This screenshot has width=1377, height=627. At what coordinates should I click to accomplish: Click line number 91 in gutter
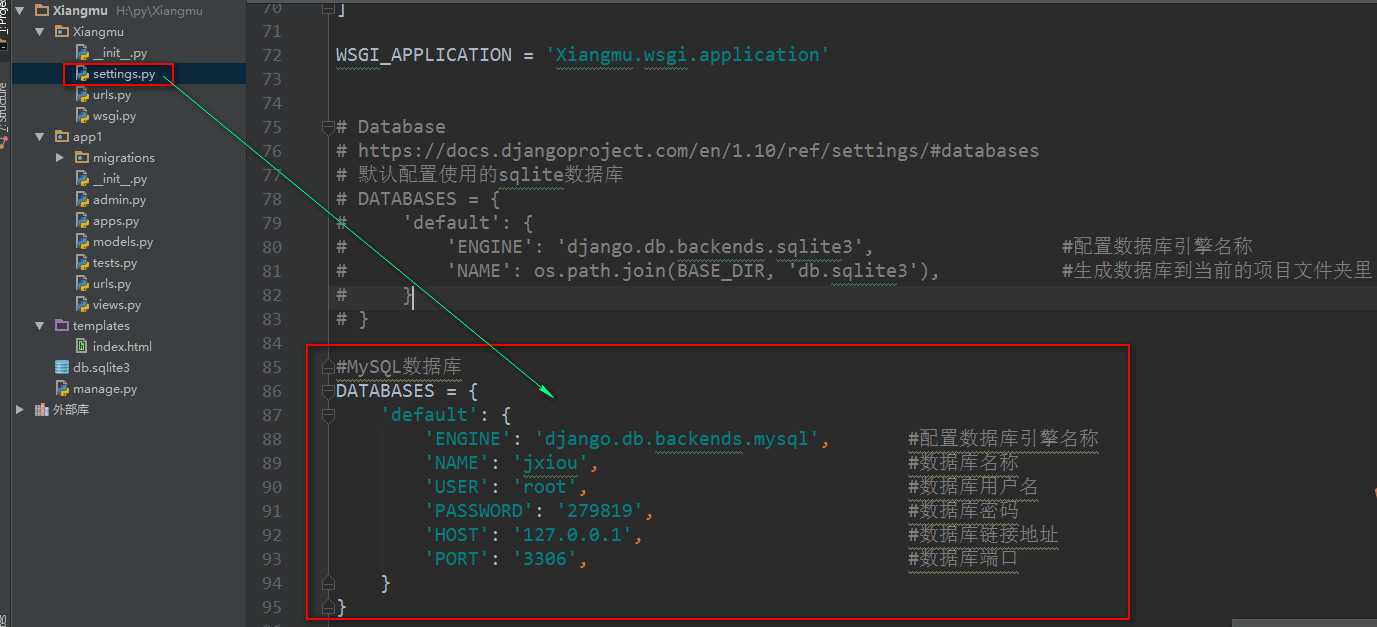click(272, 511)
